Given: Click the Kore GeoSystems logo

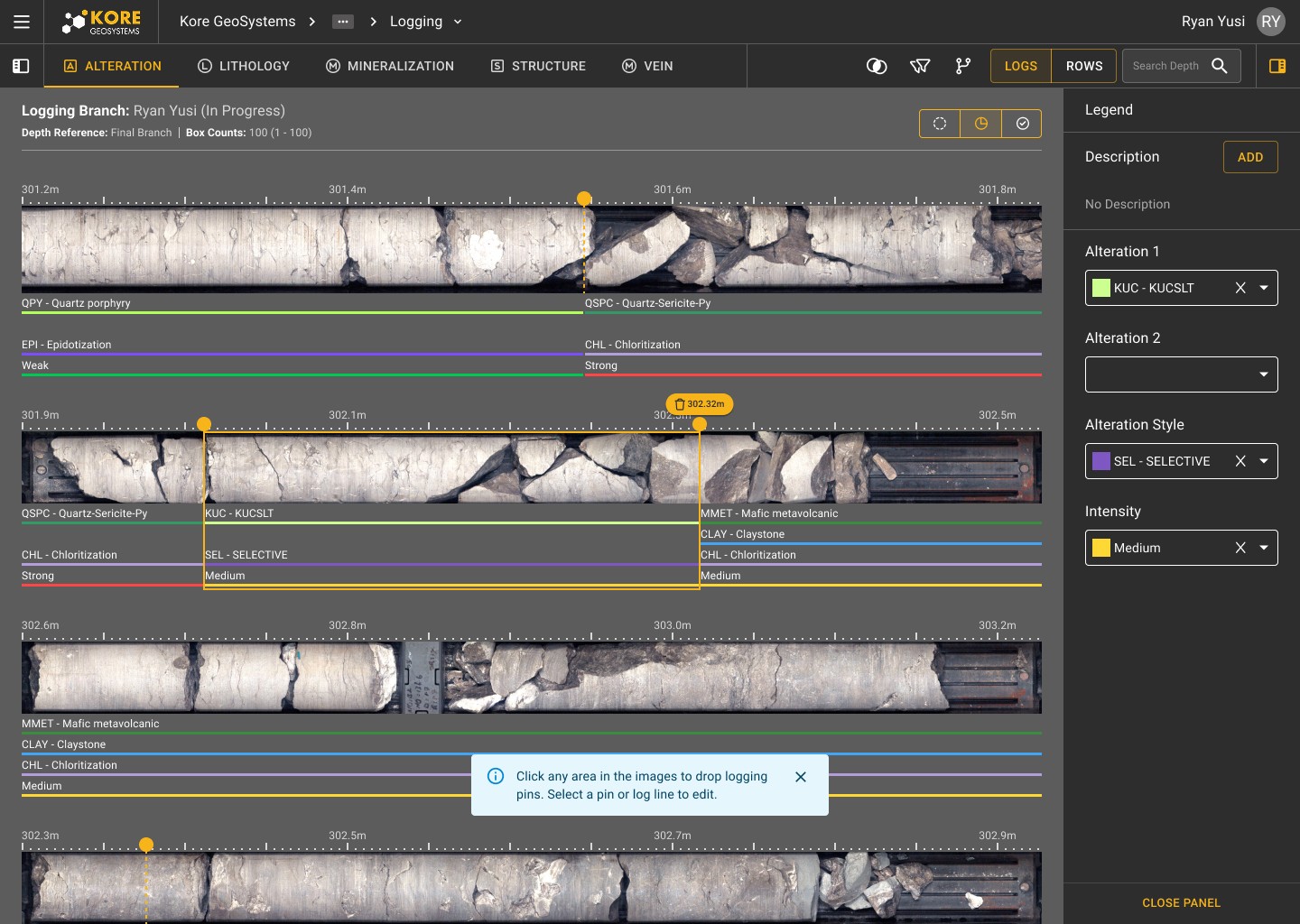Looking at the screenshot, I should coord(101,22).
